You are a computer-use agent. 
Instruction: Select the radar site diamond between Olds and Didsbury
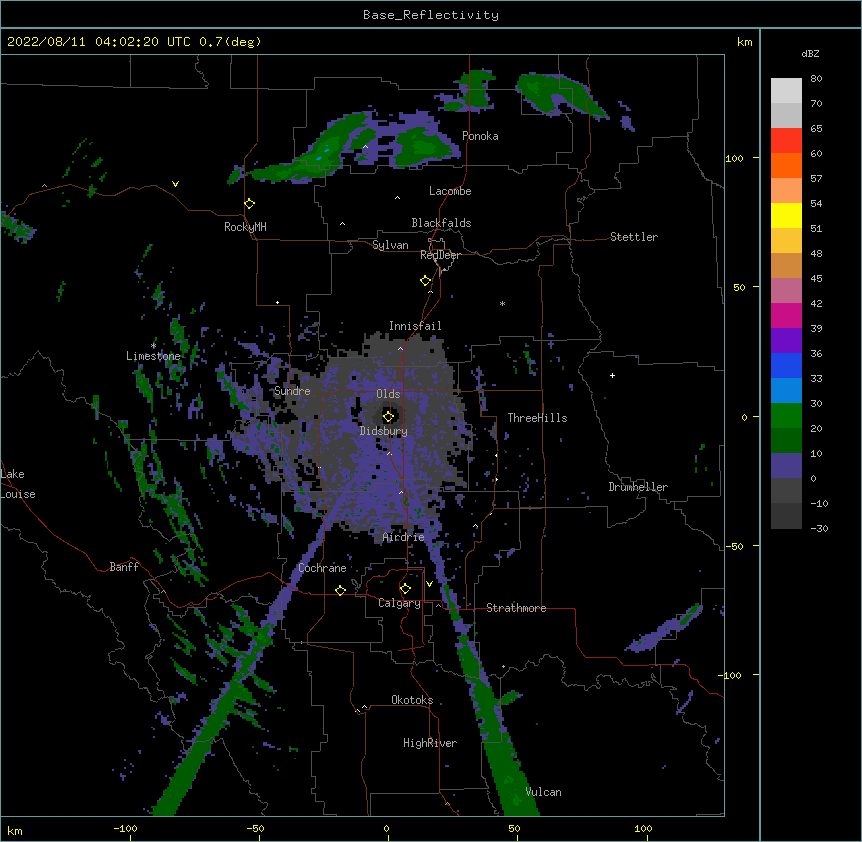point(388,416)
